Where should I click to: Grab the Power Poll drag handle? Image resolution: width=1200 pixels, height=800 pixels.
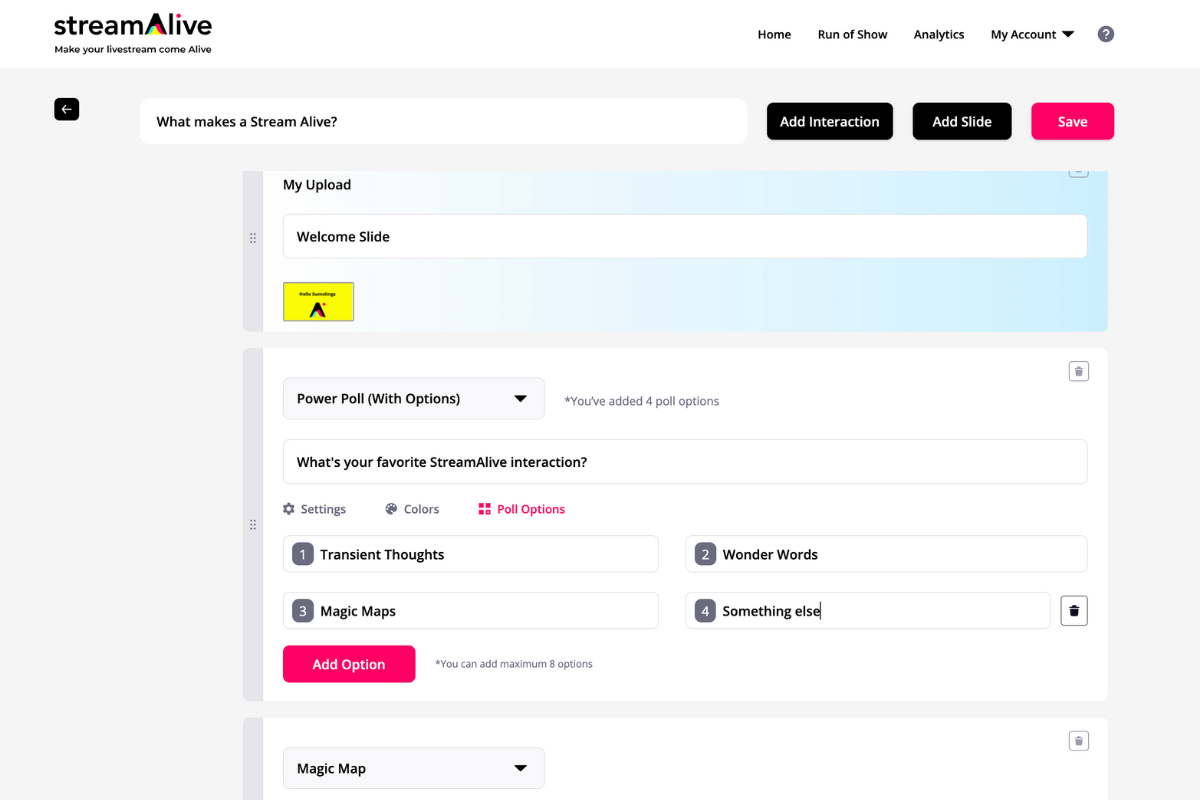click(x=253, y=525)
